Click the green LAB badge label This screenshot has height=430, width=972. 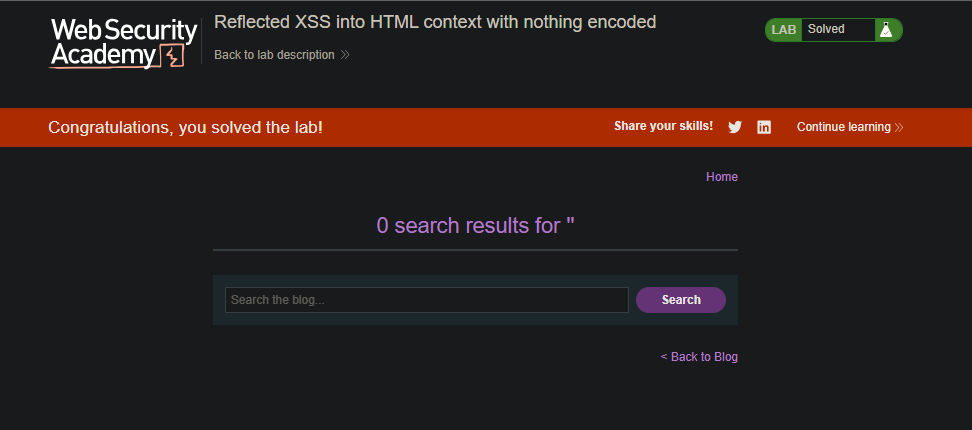point(784,30)
